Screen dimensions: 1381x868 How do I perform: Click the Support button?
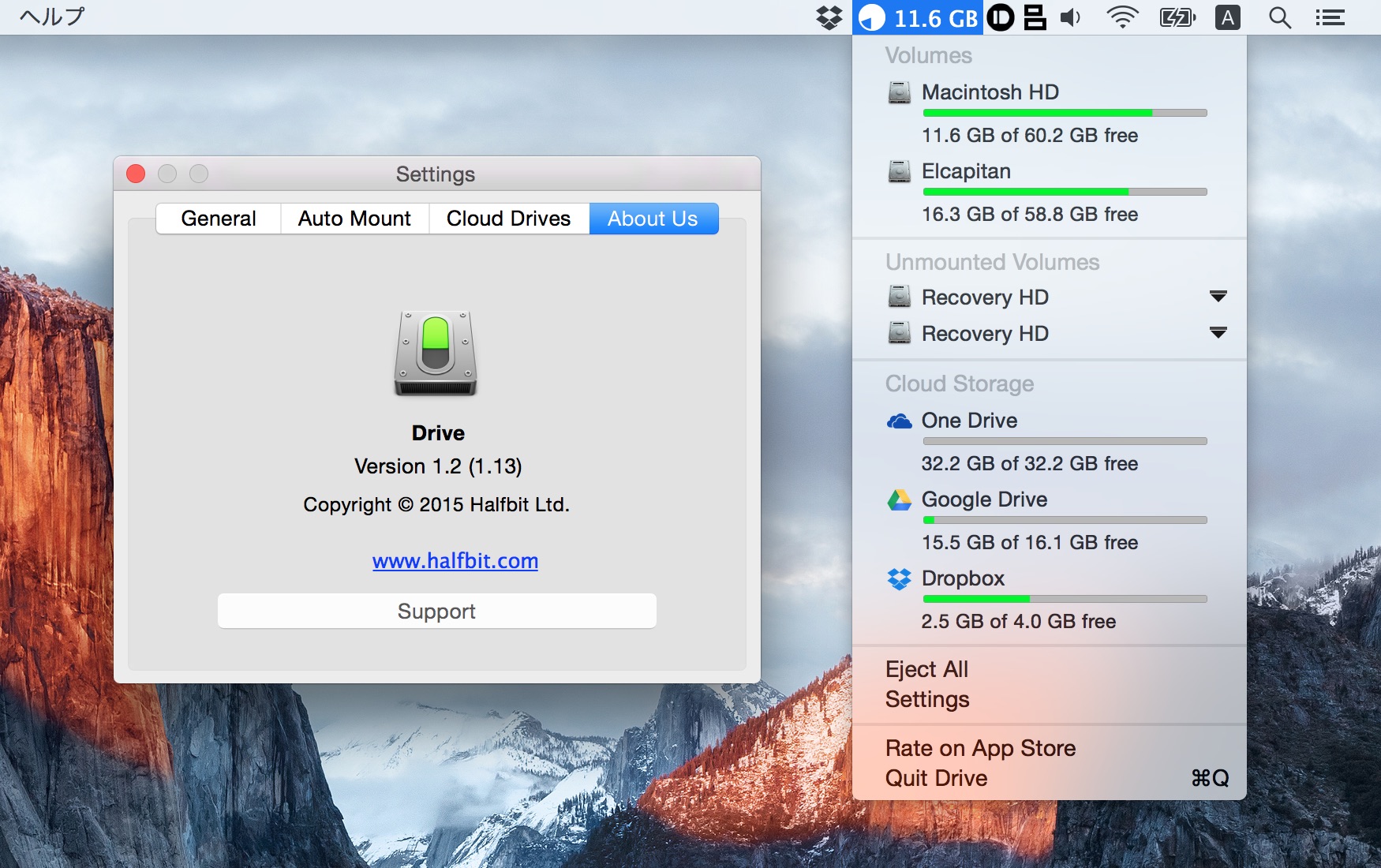point(436,612)
